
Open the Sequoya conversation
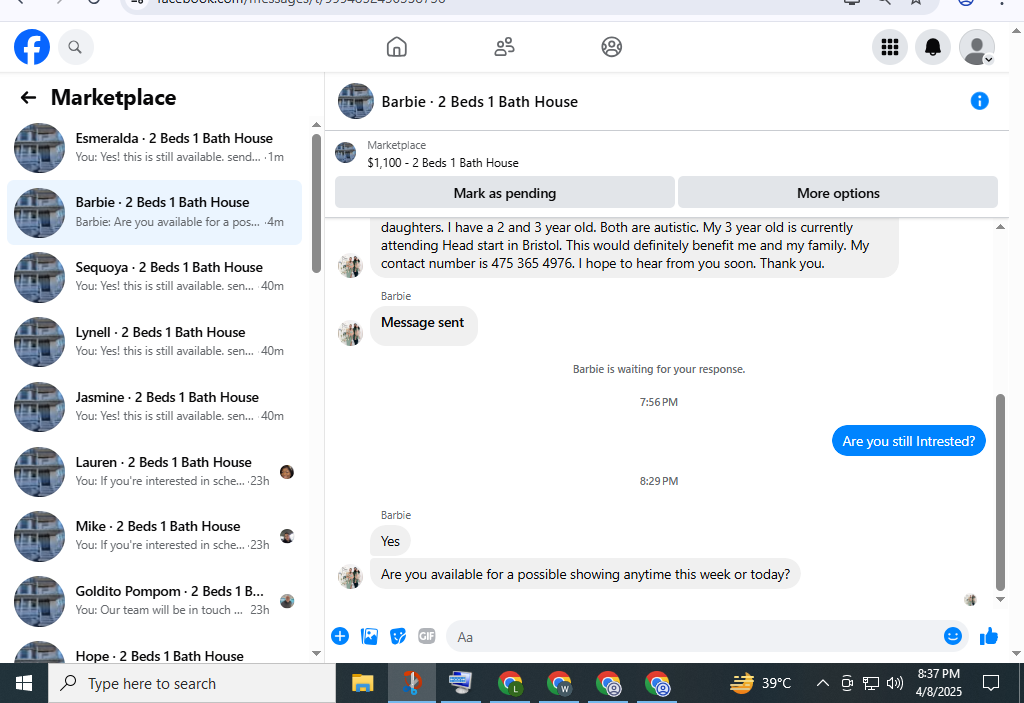154,277
